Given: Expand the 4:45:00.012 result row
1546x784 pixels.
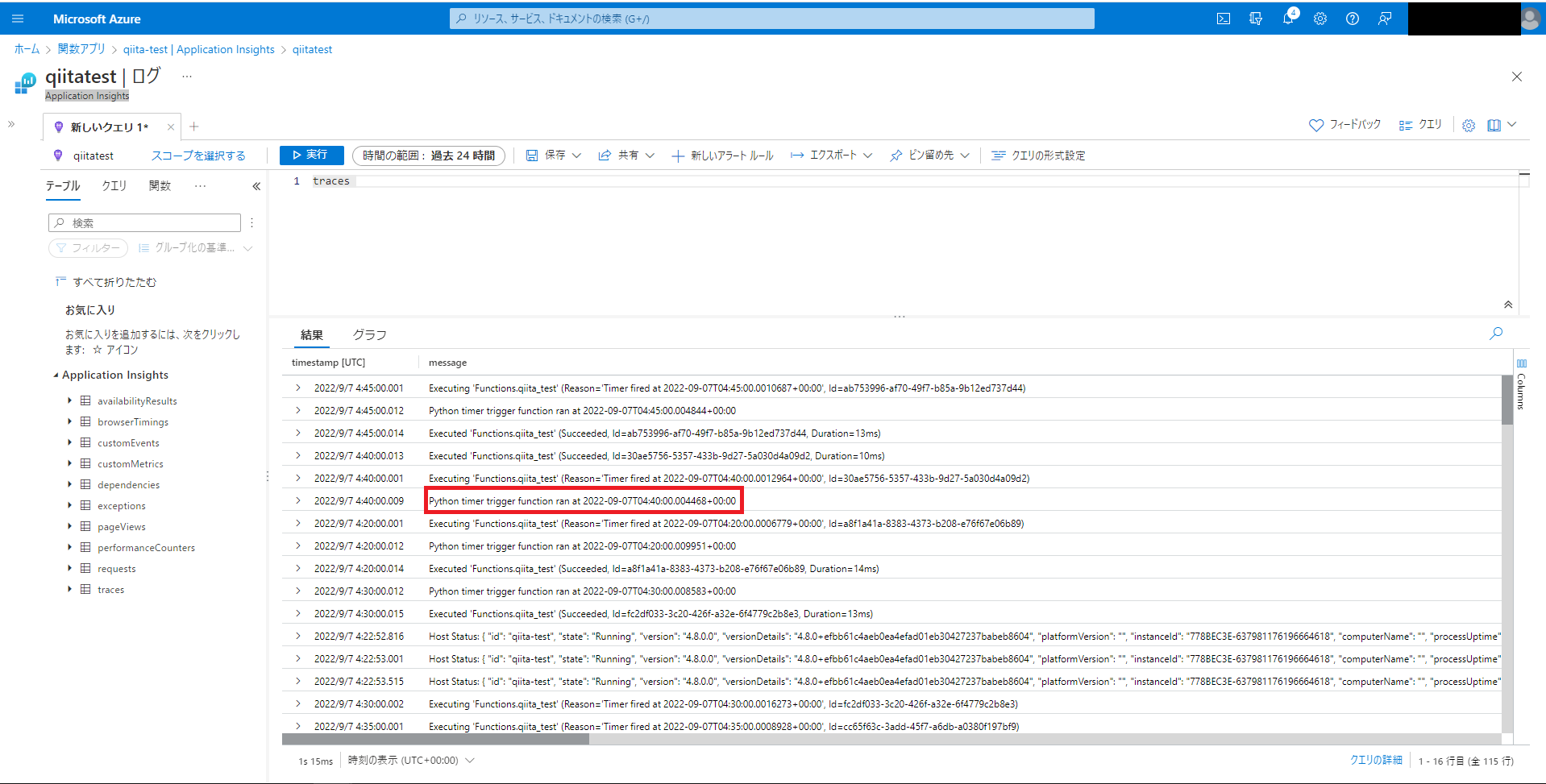Looking at the screenshot, I should pyautogui.click(x=298, y=410).
